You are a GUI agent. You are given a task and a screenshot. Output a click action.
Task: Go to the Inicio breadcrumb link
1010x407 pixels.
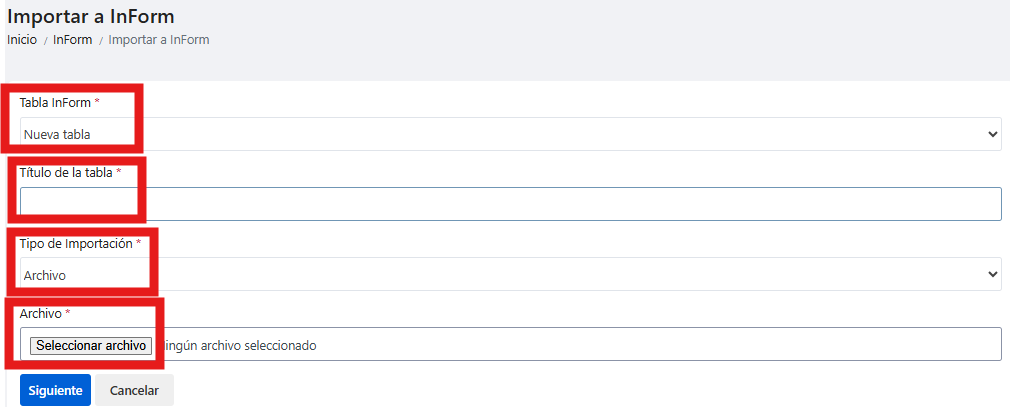[22, 40]
